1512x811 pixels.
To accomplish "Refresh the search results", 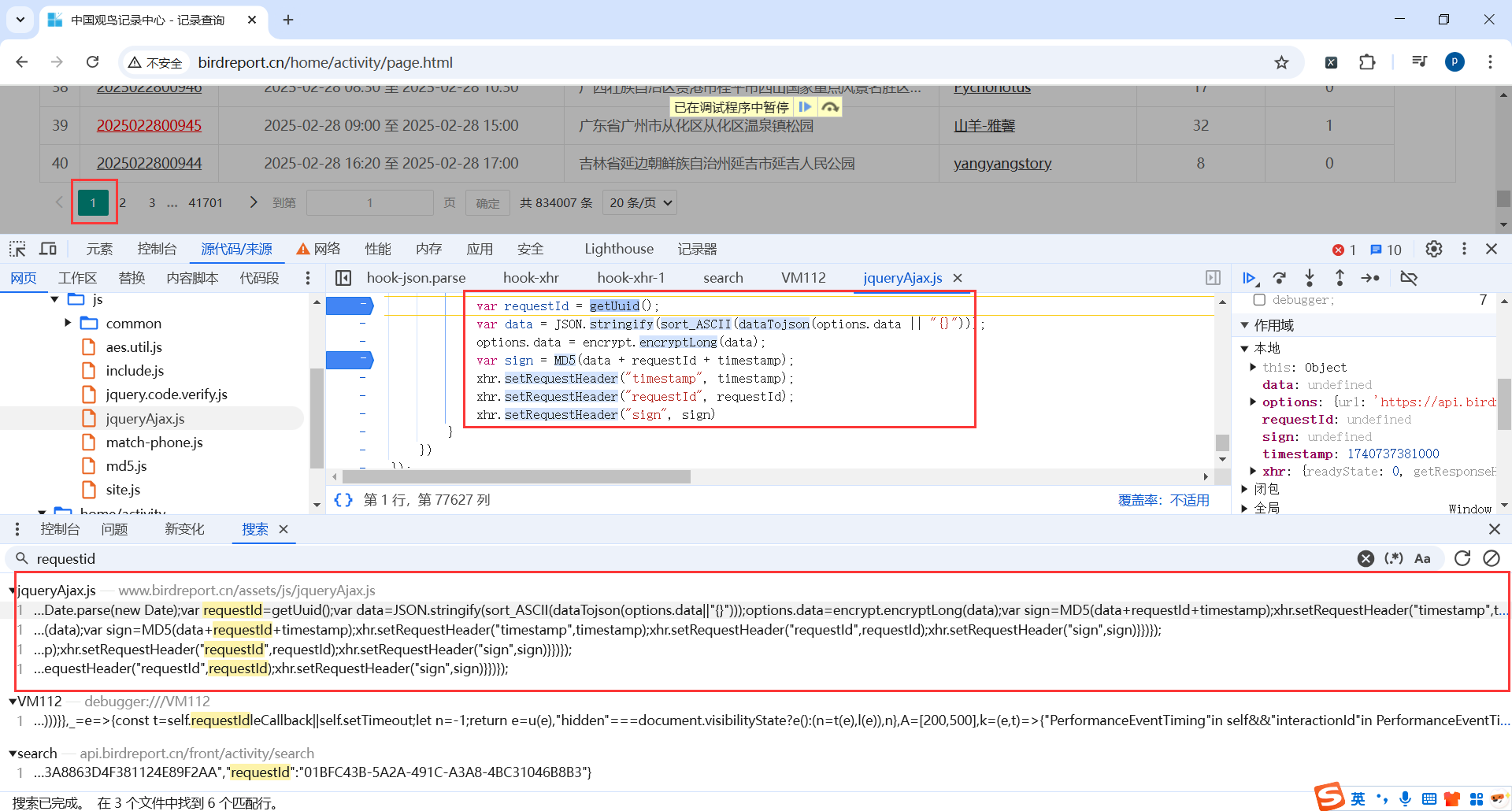I will pos(1462,558).
